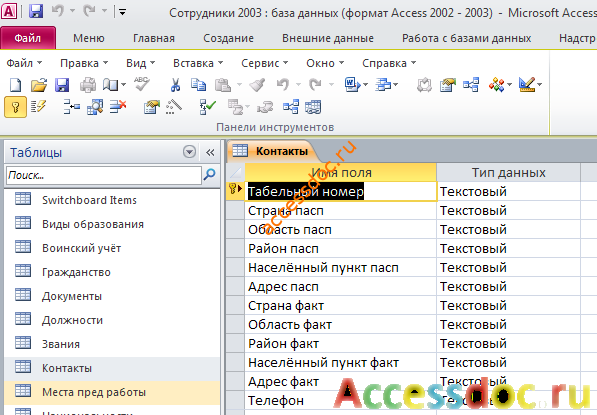Viewport: 597px width, 415px height.
Task: Switch to the Меню ribbon tab
Action: (x=89, y=38)
